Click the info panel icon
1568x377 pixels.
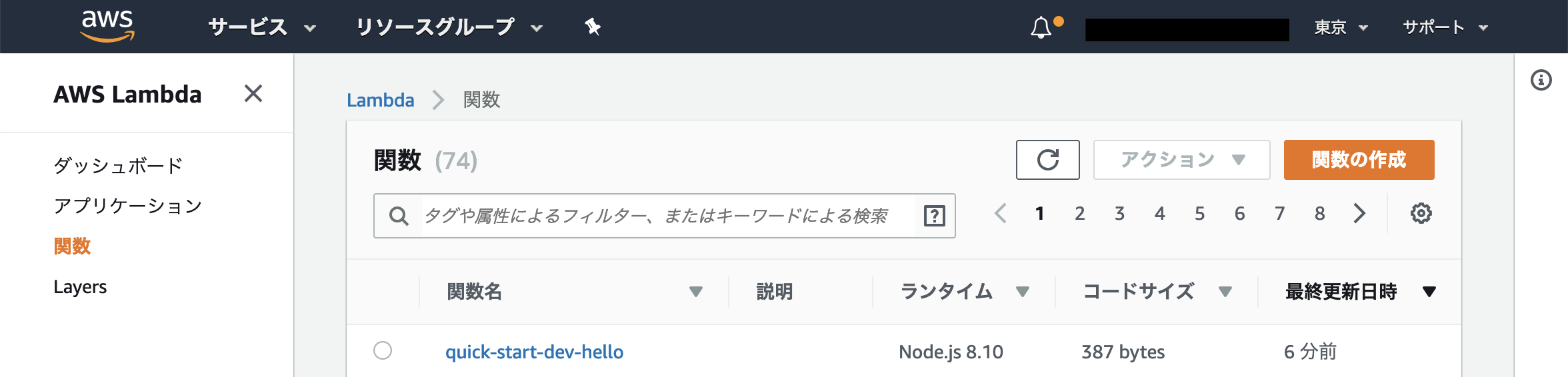(1541, 81)
